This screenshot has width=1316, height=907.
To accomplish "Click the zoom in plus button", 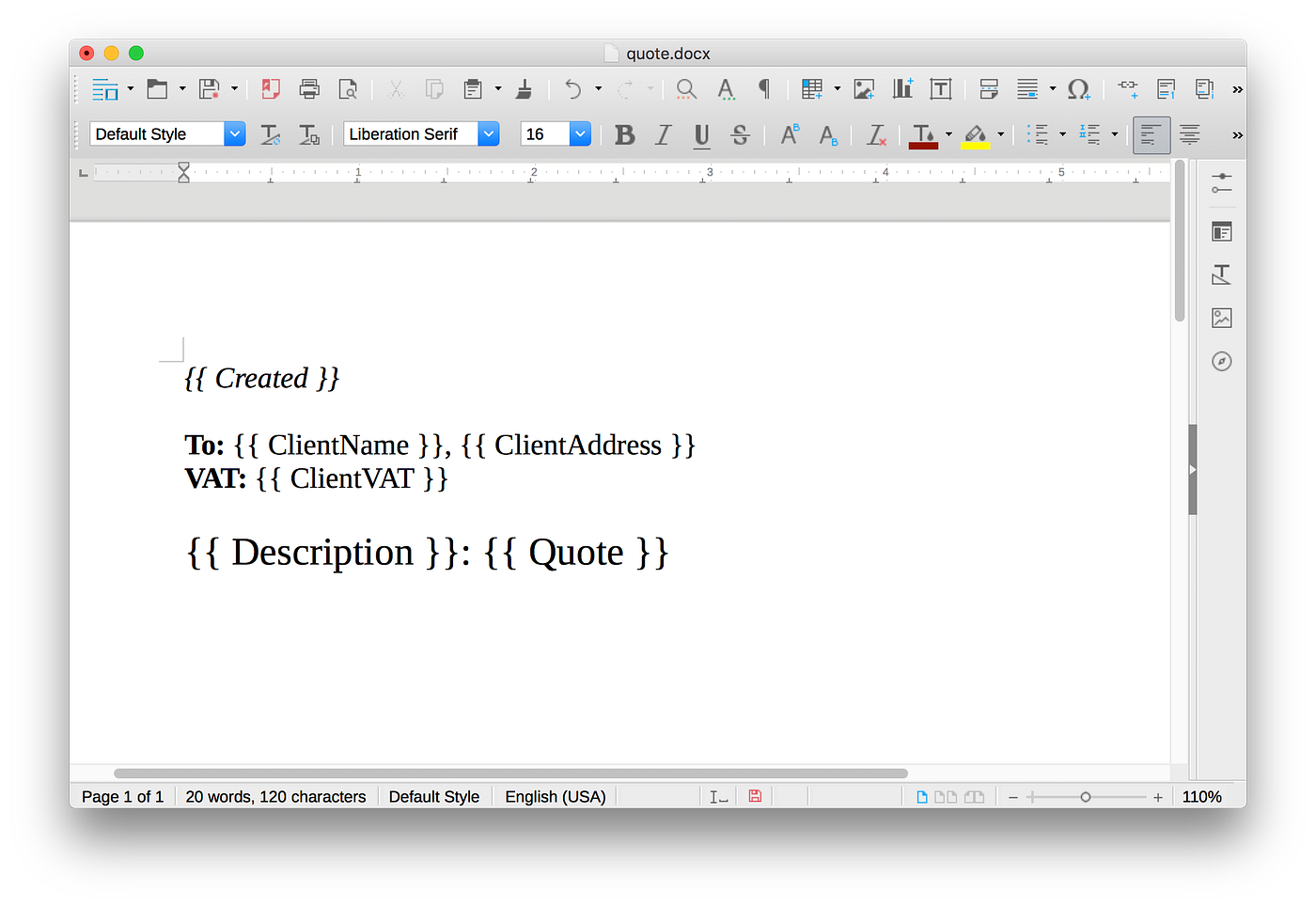I will point(1158,797).
